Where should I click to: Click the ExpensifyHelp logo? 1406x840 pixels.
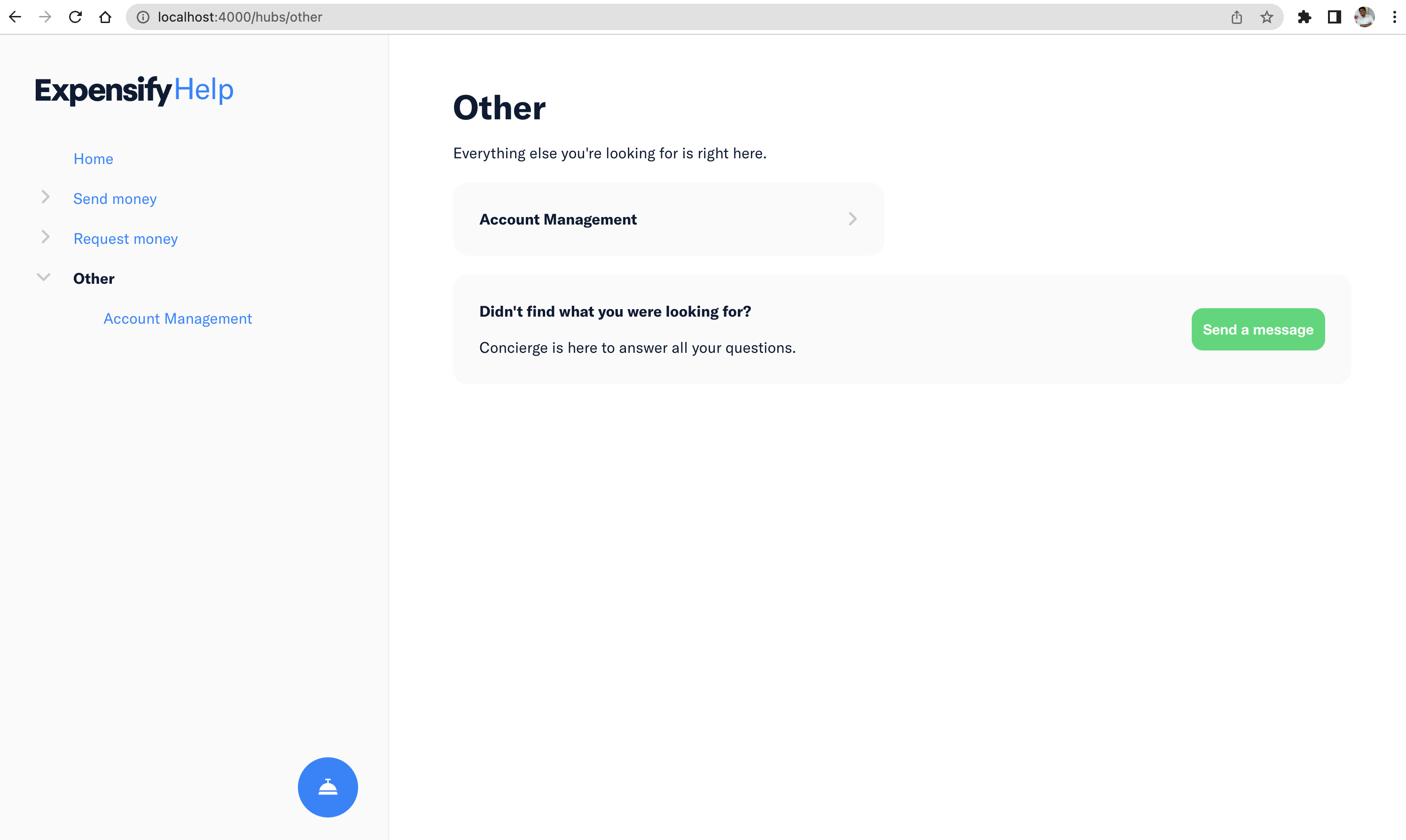tap(134, 90)
